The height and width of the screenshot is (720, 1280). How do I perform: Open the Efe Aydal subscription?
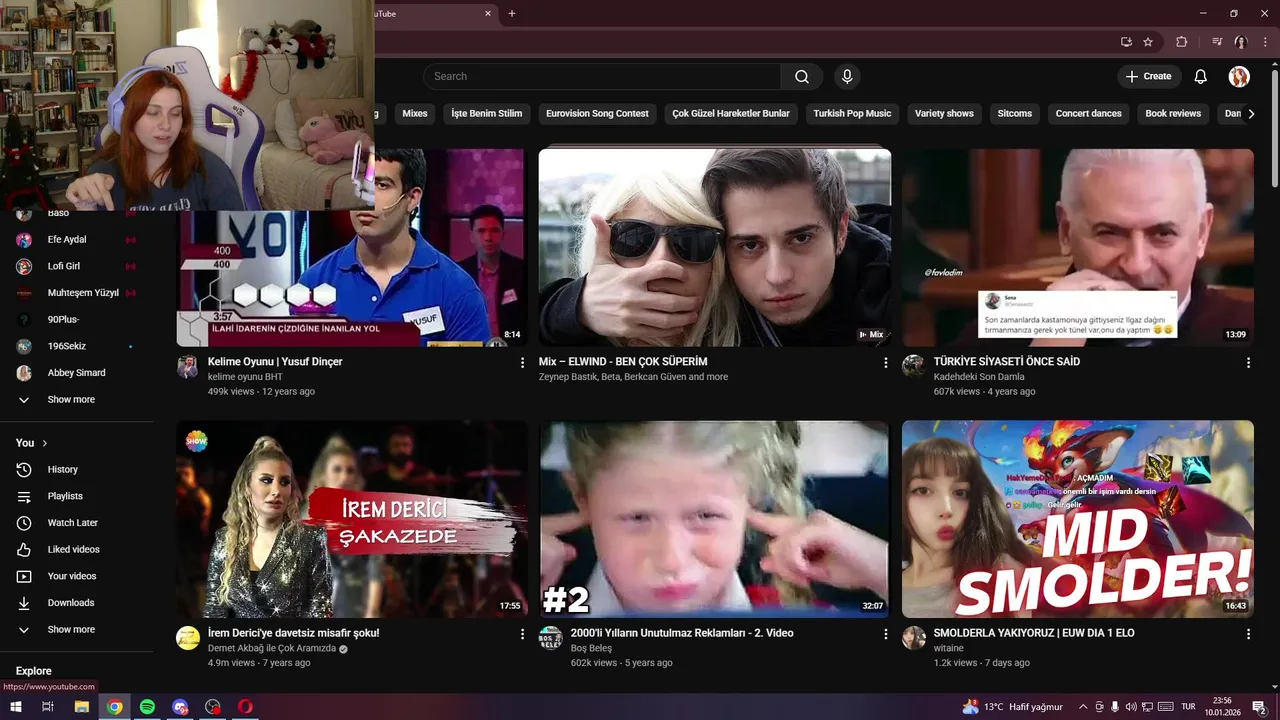coord(78,240)
